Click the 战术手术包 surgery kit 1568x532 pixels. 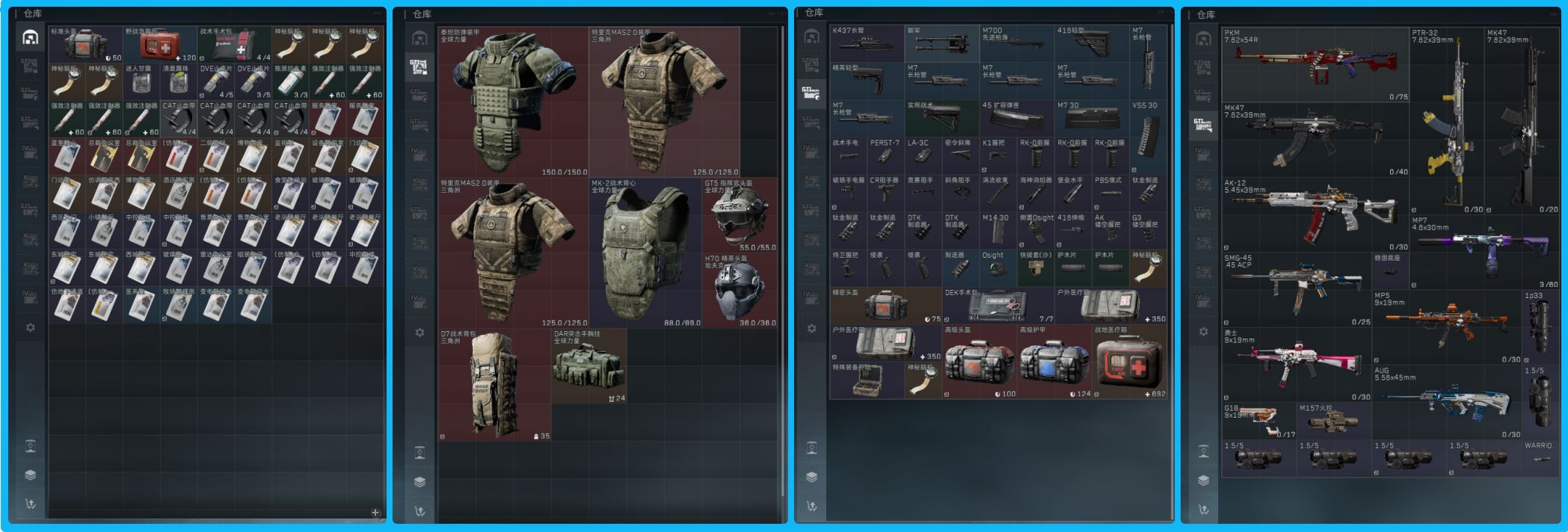coord(235,45)
